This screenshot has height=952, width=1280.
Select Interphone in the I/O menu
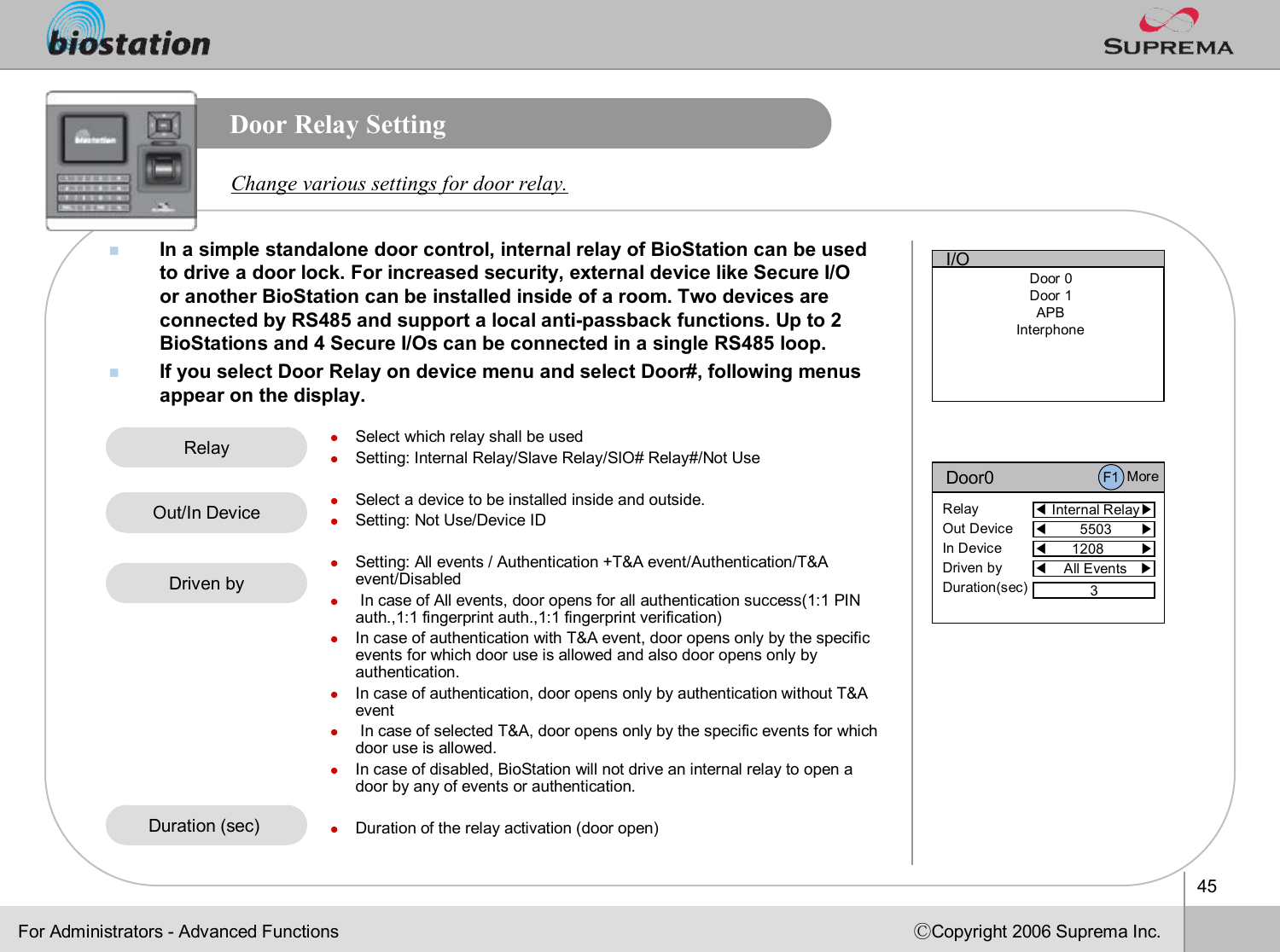point(1050,329)
